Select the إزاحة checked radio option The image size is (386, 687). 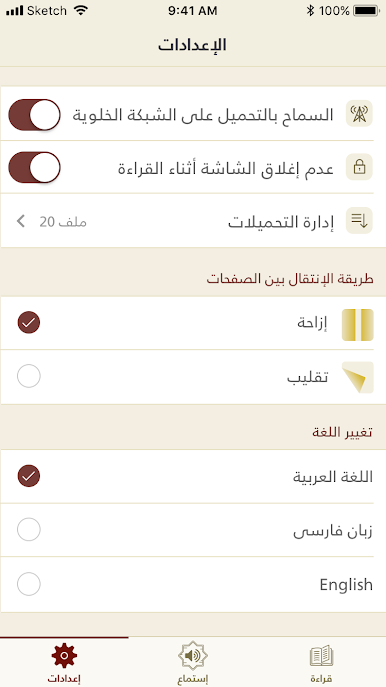tap(29, 322)
